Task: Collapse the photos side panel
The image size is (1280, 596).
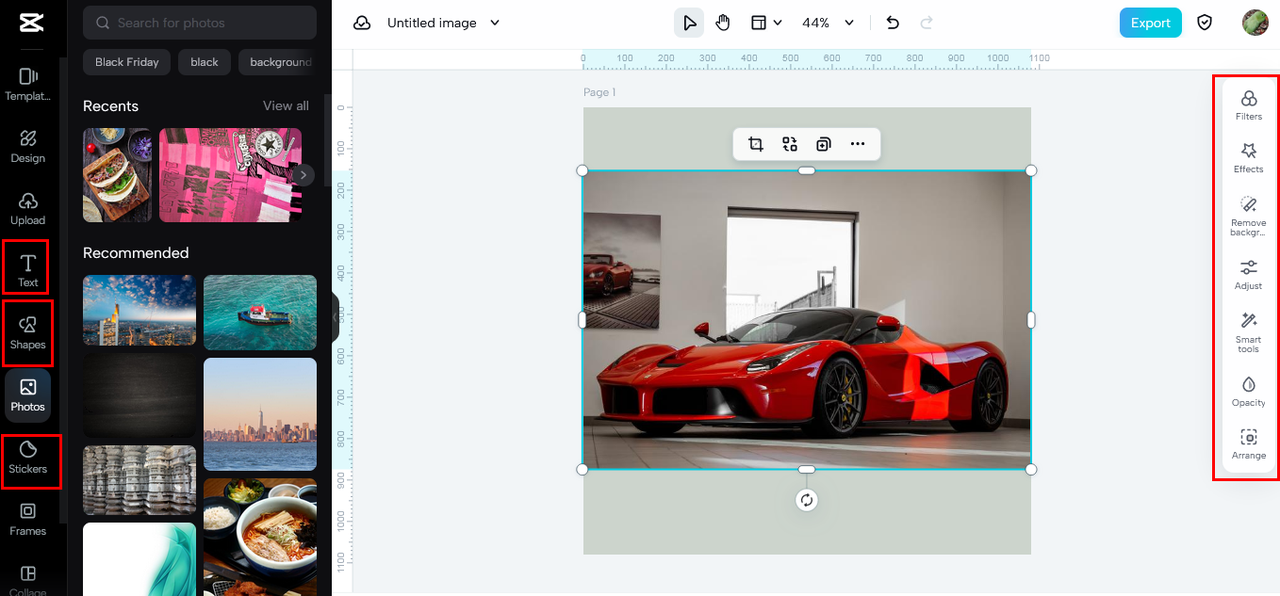Action: [335, 317]
